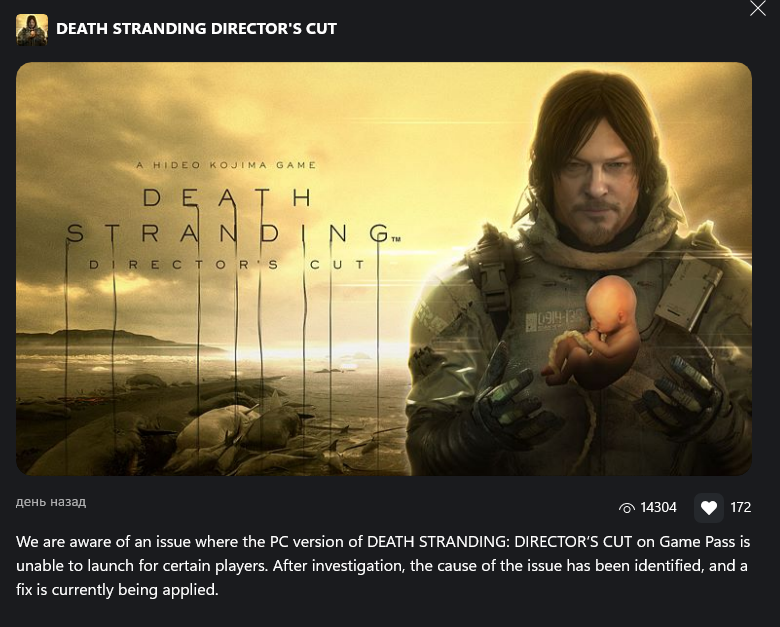
Task: Click the 14304 view count
Action: (x=658, y=508)
